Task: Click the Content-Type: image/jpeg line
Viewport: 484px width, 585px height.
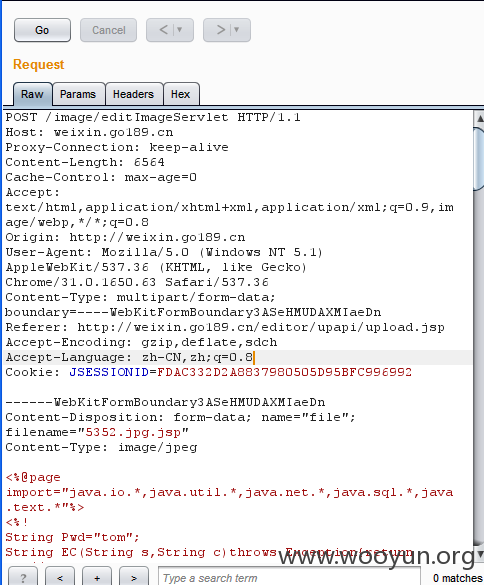Action: [x=101, y=447]
